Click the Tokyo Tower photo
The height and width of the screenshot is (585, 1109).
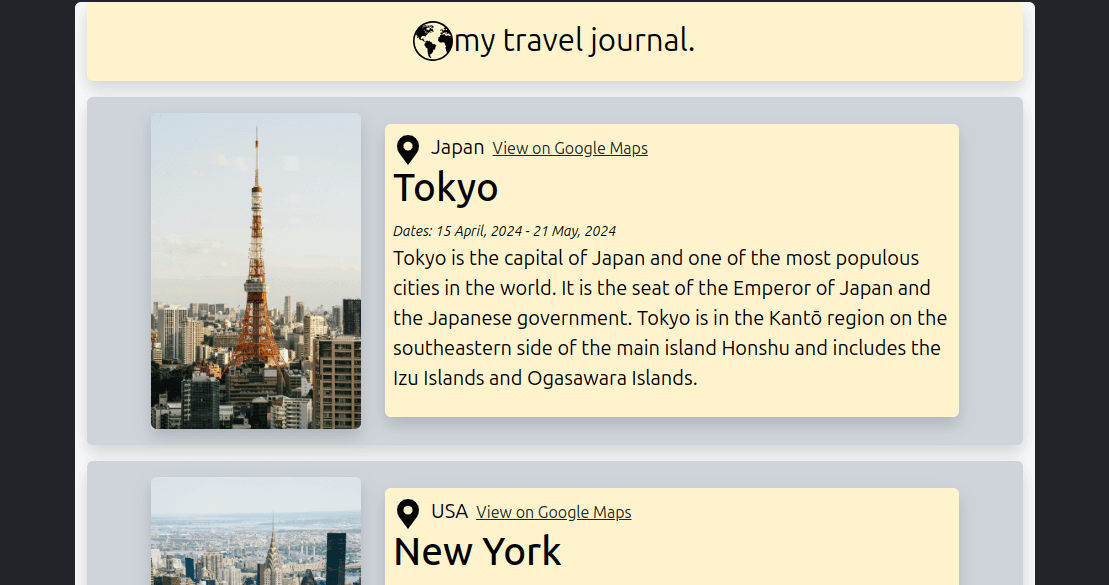256,271
